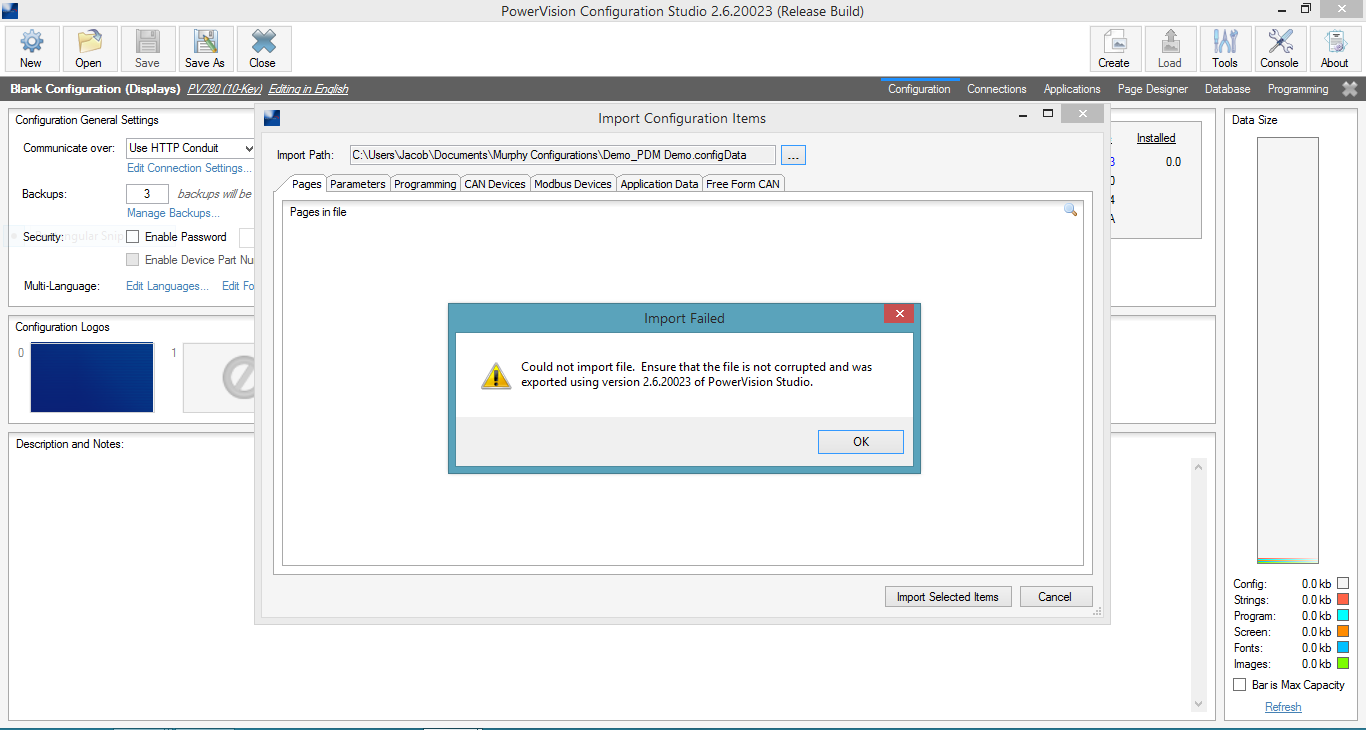This screenshot has height=730, width=1366.
Task: Select configuration logo 1 placeholder thumbnail
Action: (x=219, y=377)
